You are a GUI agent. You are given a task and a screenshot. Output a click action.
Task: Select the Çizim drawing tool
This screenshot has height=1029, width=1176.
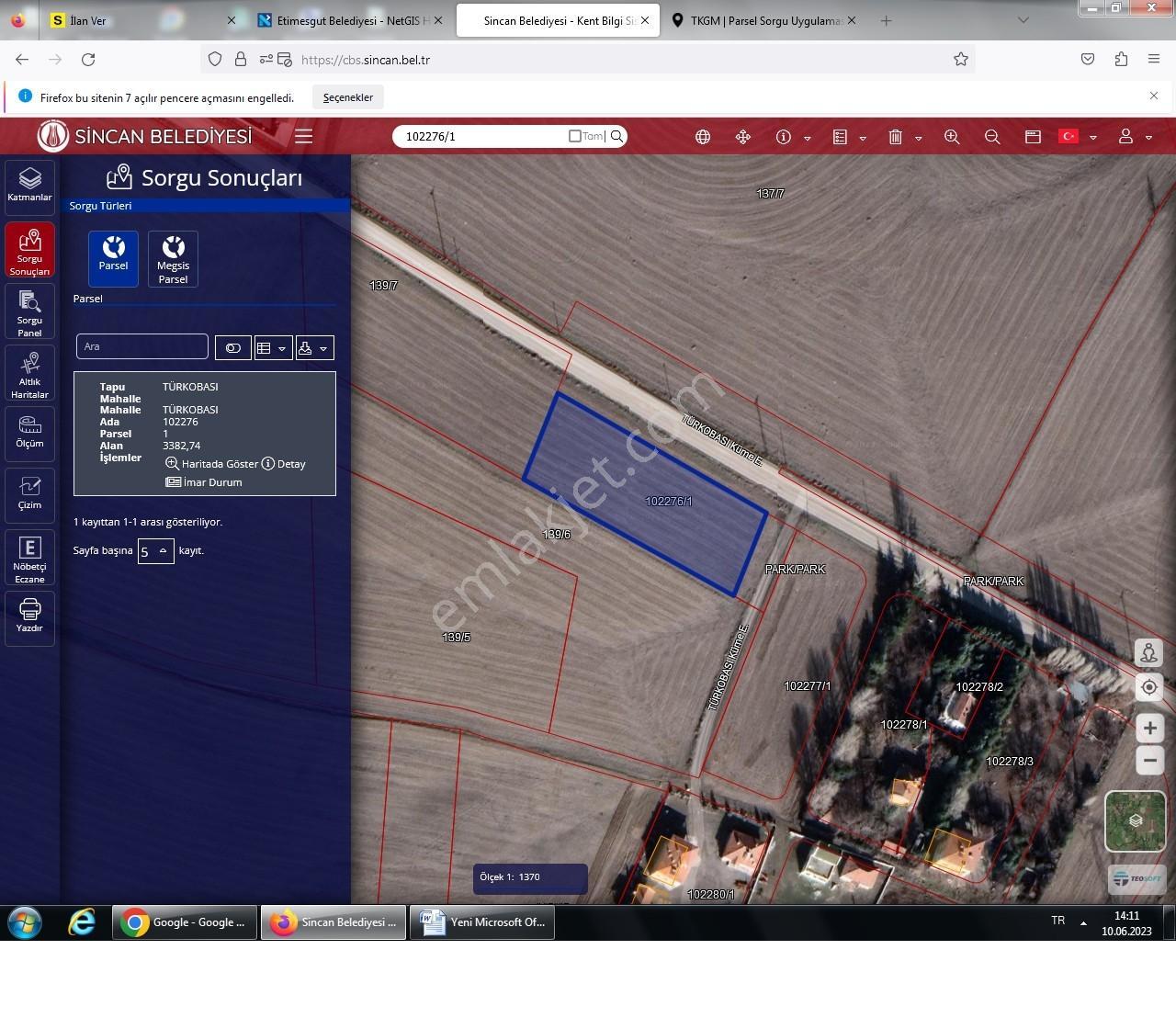point(29,494)
